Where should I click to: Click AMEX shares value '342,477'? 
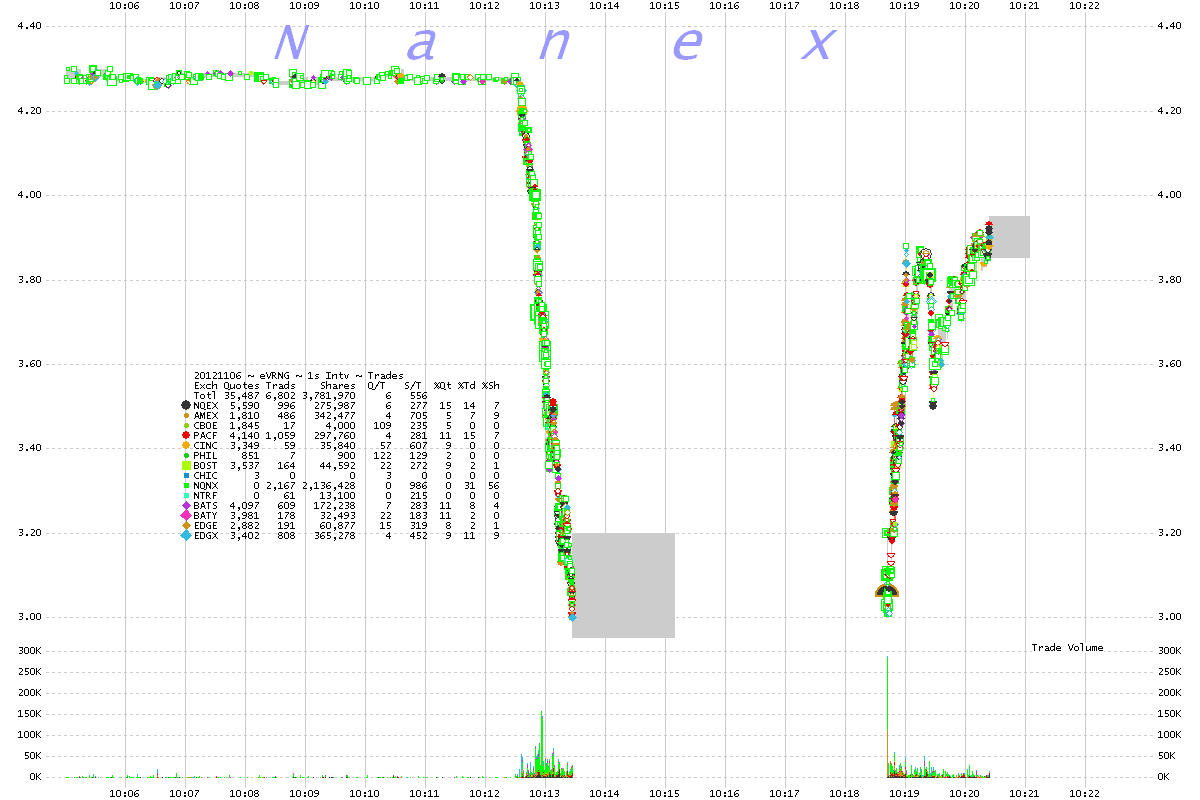335,418
